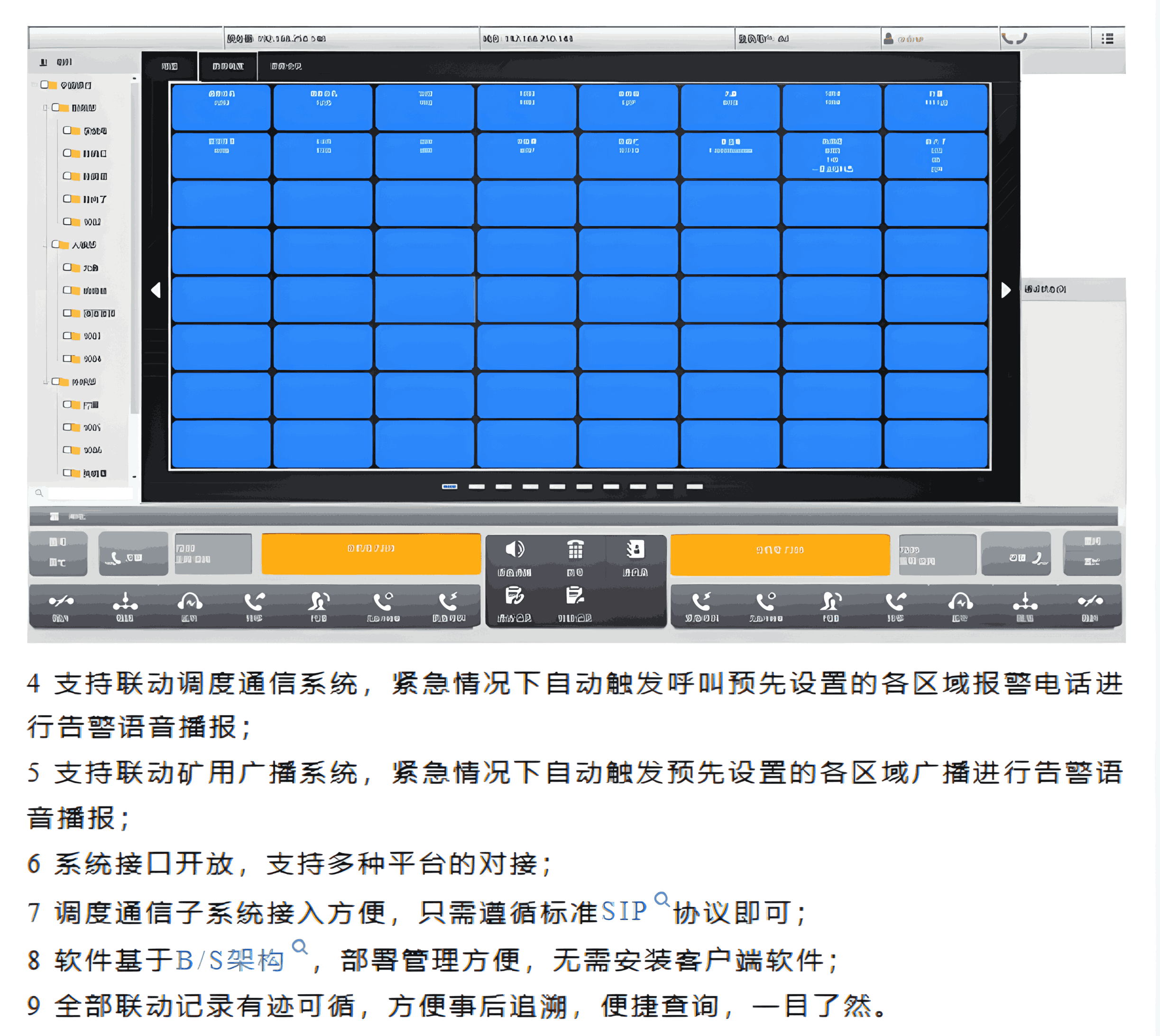
Task: Open the B/S架构 hyperlink in the text
Action: [230, 960]
